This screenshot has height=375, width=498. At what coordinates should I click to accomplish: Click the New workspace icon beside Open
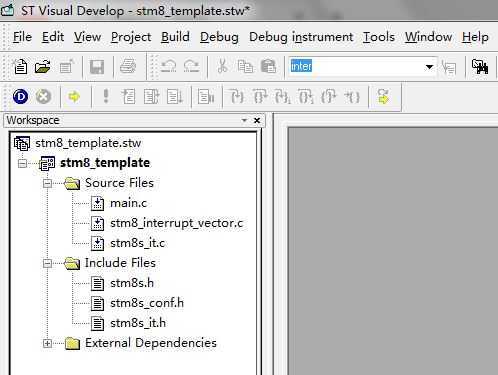click(66, 67)
